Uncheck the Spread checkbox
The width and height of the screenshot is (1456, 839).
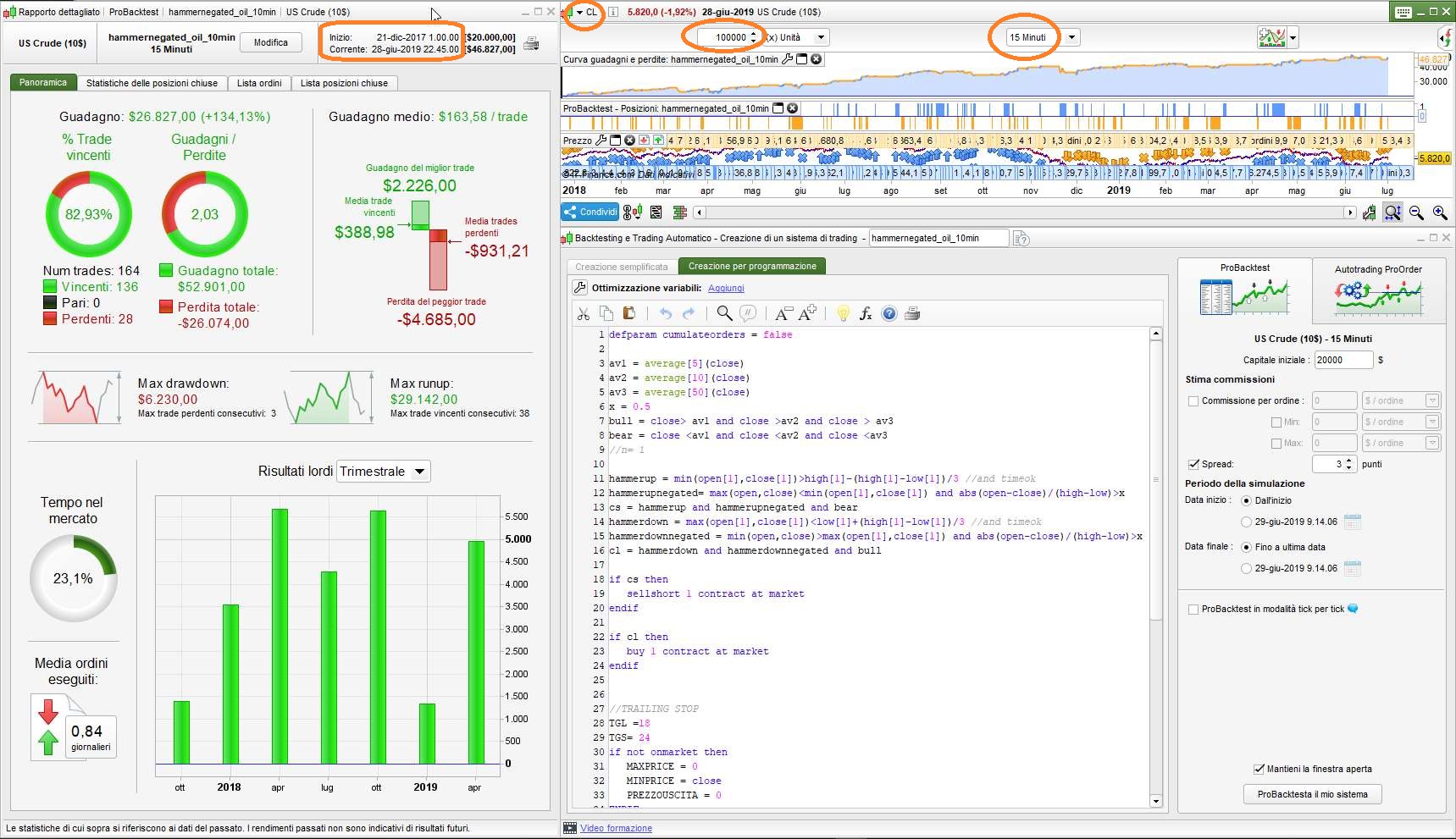click(1193, 464)
